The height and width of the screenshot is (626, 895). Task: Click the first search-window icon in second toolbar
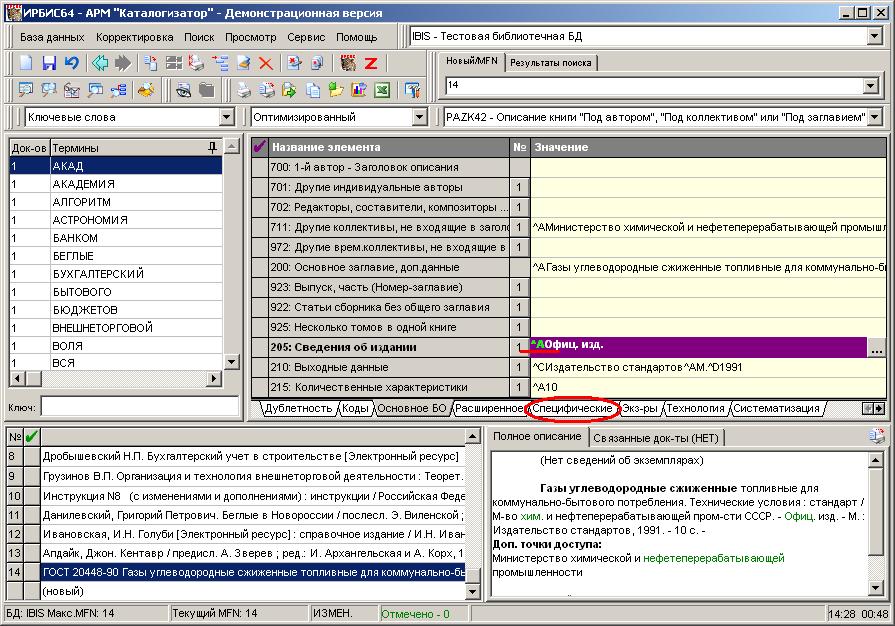26,90
